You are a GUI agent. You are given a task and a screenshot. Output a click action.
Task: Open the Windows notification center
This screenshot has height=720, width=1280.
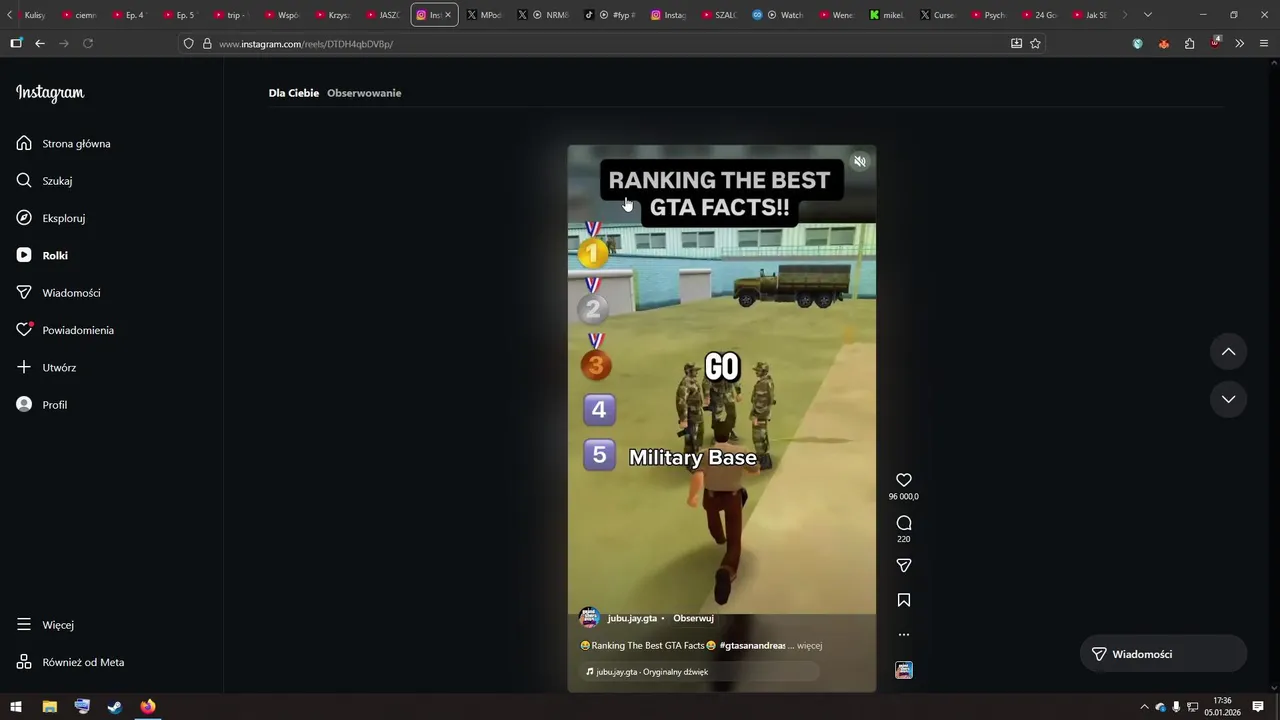1258,707
